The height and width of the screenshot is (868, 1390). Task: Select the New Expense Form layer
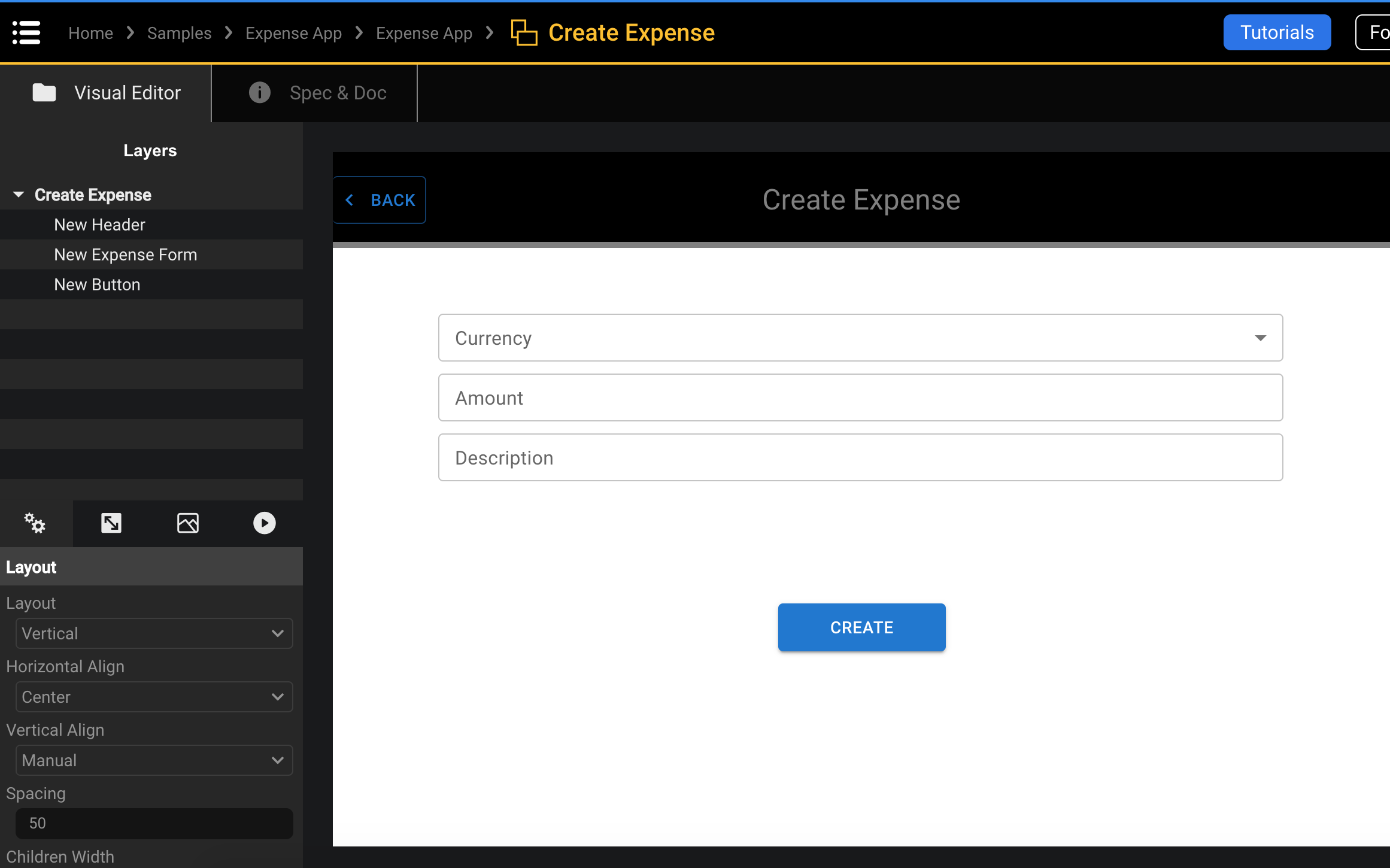tap(125, 254)
